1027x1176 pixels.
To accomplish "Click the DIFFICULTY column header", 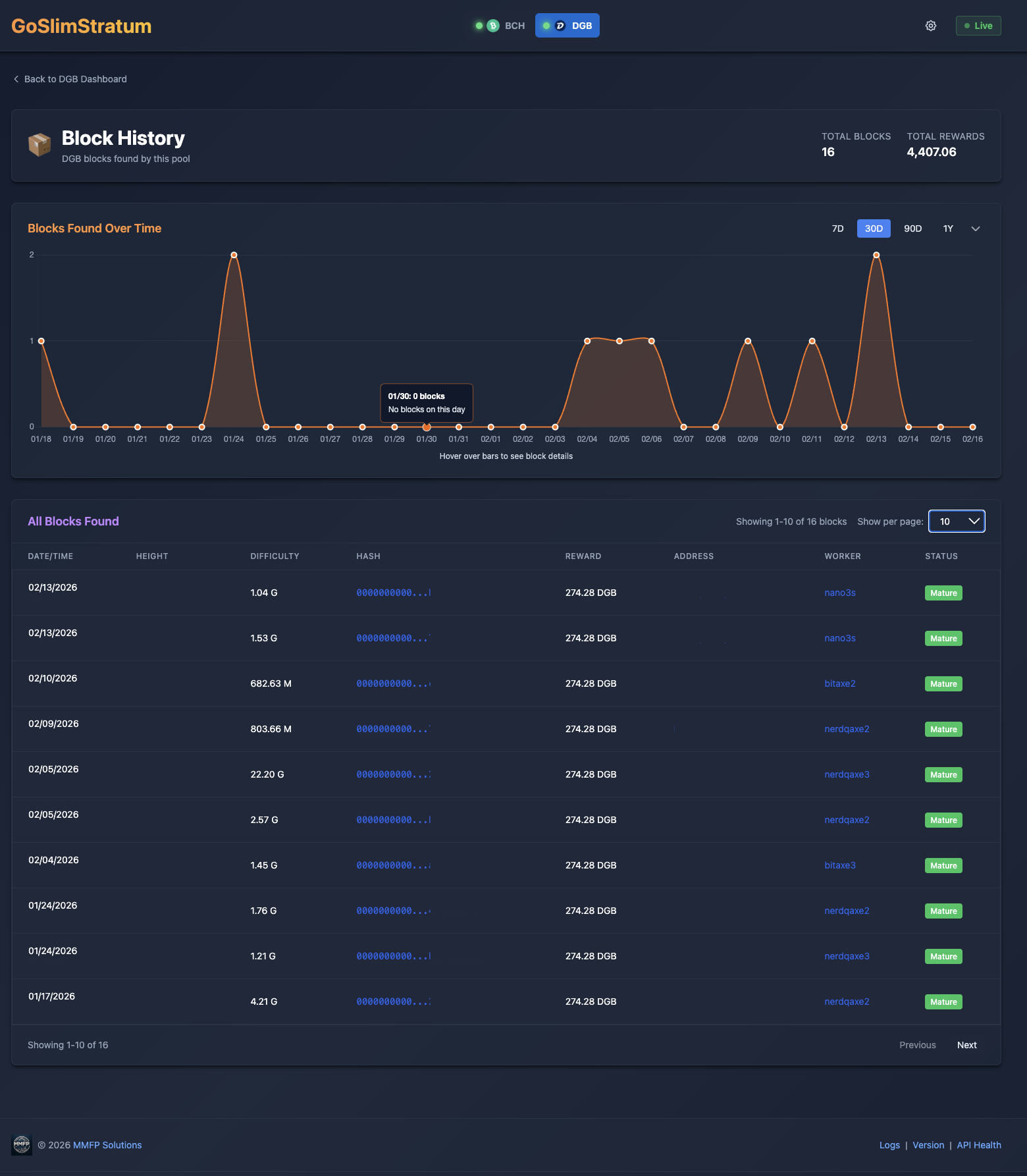I will pyautogui.click(x=275, y=556).
